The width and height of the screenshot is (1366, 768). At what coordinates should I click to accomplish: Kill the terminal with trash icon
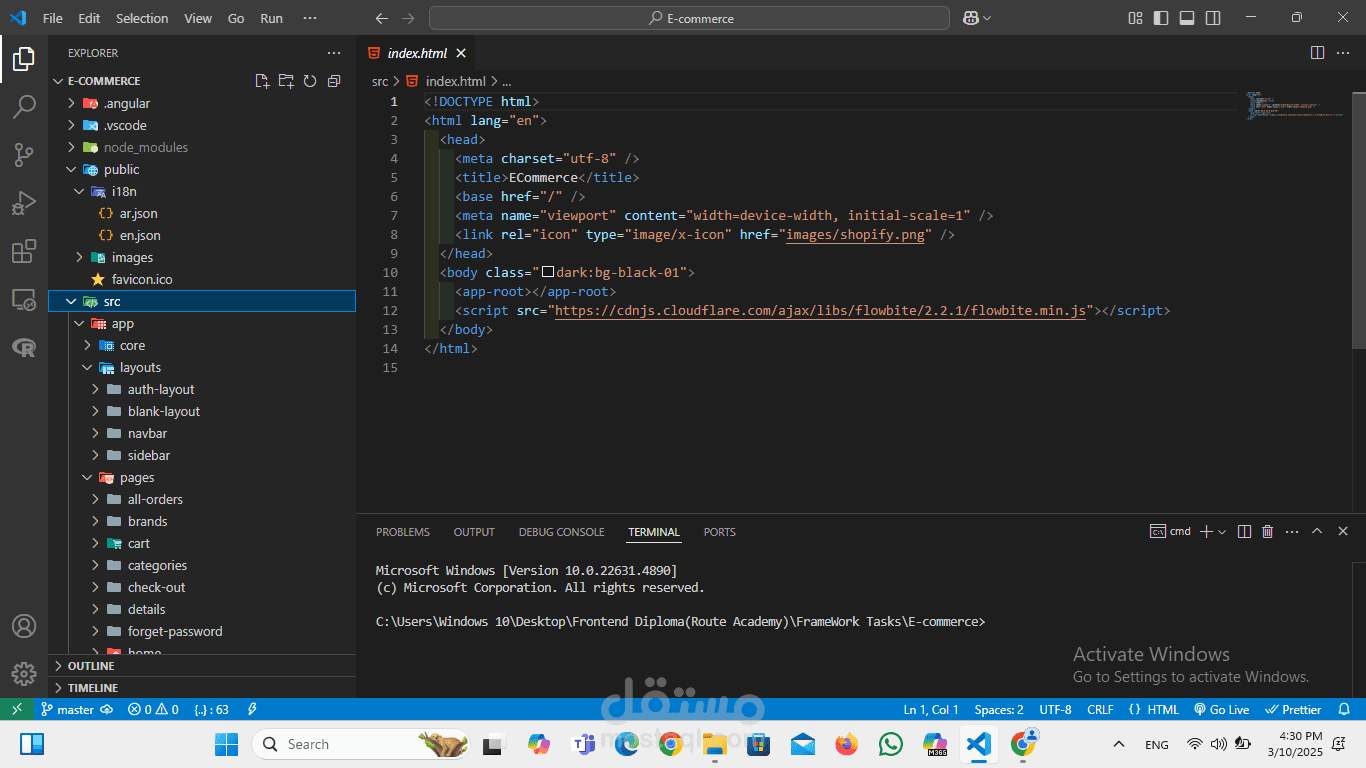click(1268, 532)
